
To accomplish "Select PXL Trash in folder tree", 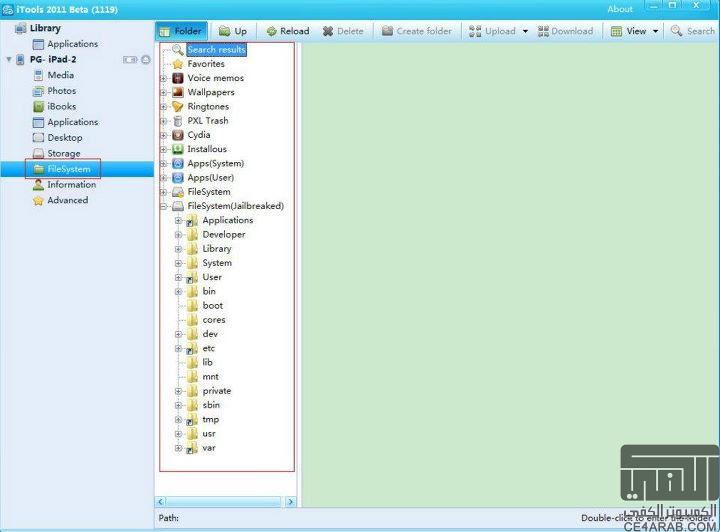I will click(208, 121).
